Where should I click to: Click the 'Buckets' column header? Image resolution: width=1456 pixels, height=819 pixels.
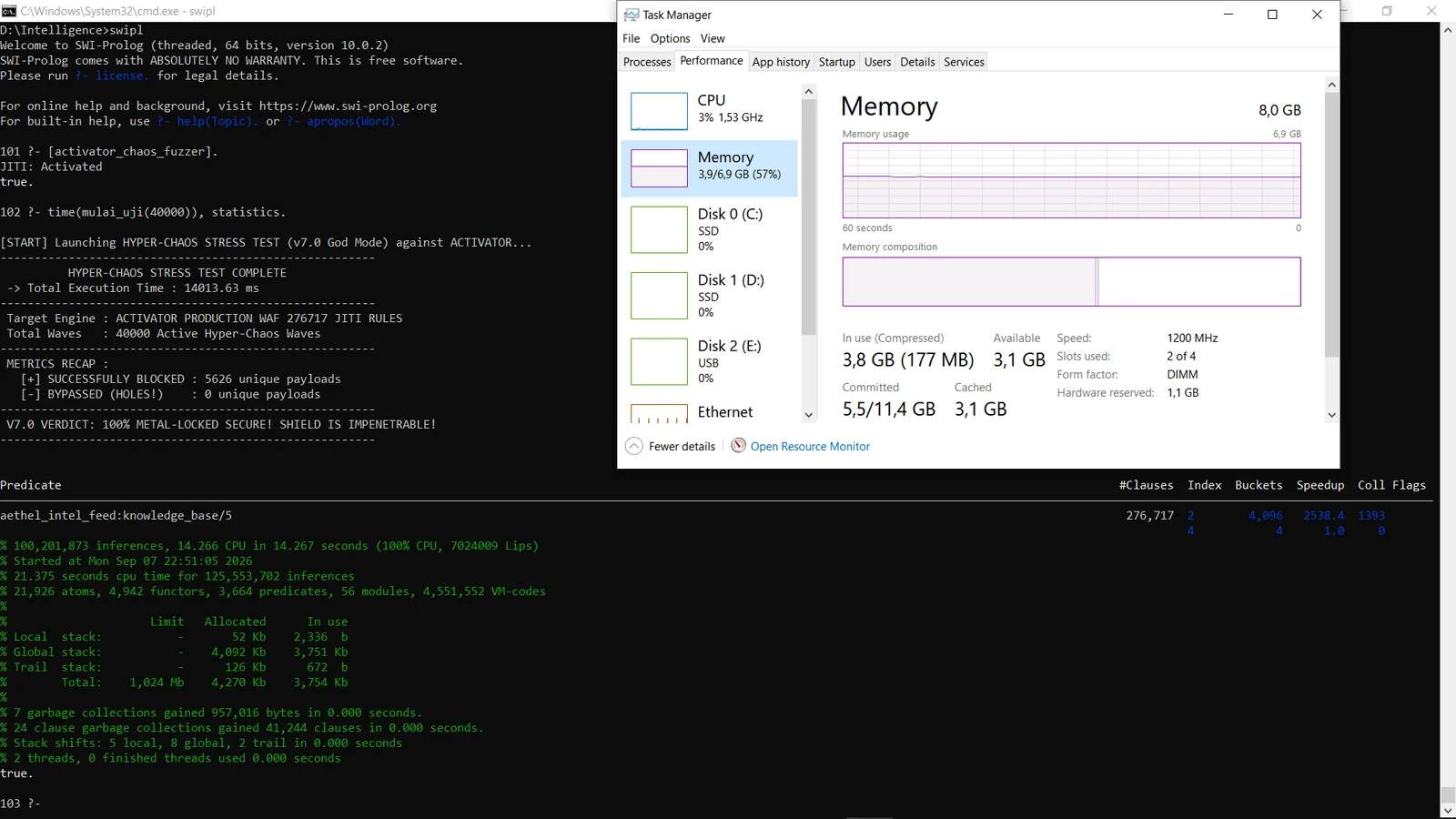1259,485
